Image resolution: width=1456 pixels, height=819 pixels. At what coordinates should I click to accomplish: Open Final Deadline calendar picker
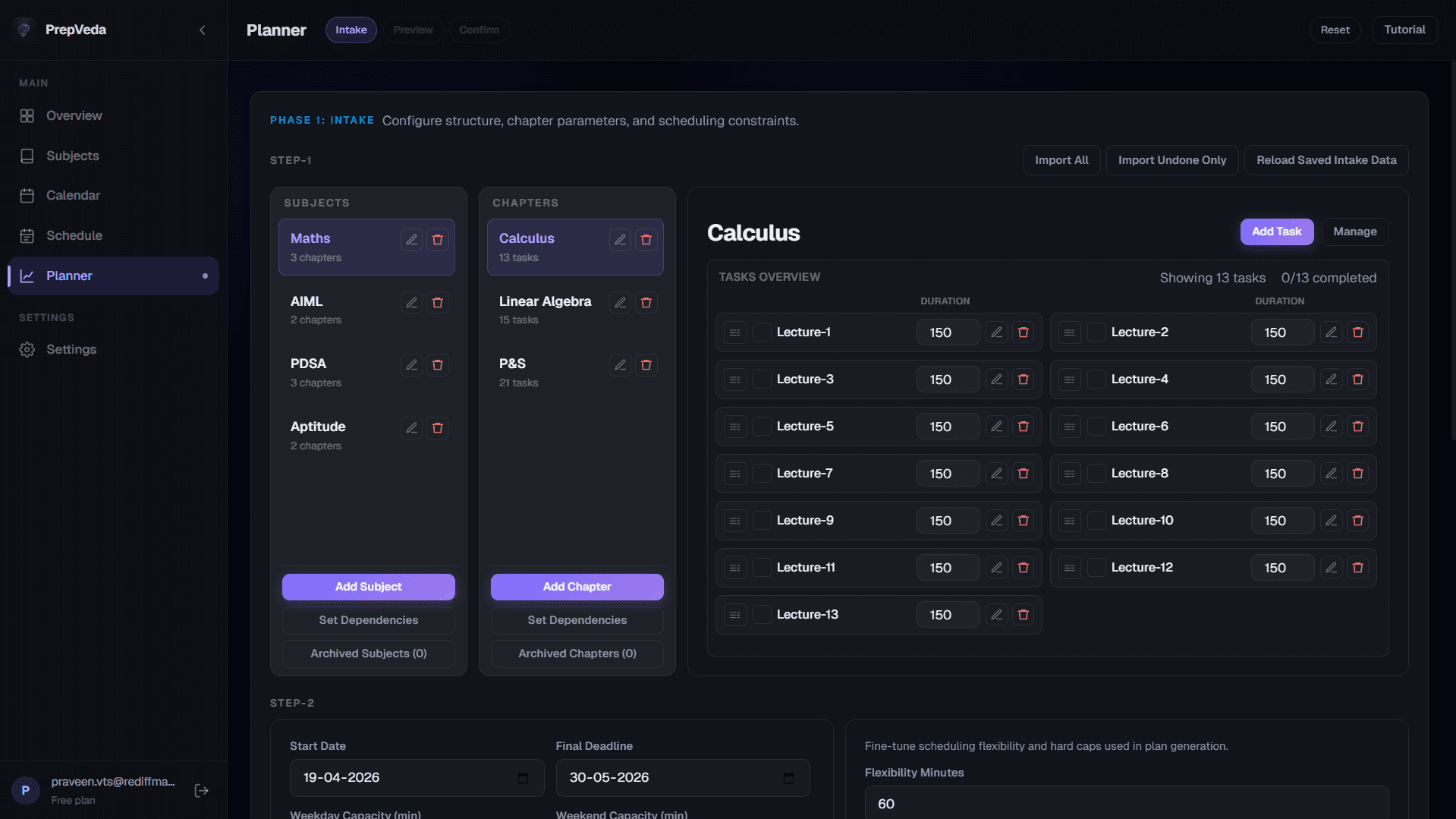788,778
